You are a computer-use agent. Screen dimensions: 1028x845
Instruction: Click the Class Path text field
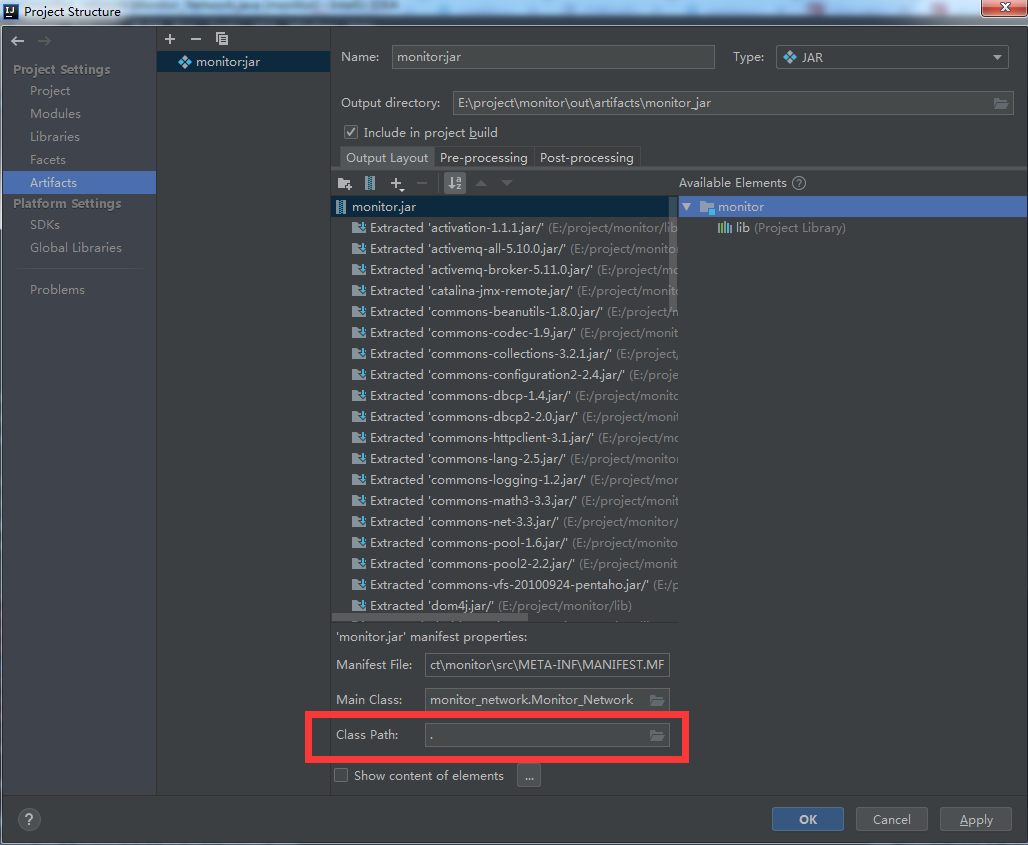[536, 735]
